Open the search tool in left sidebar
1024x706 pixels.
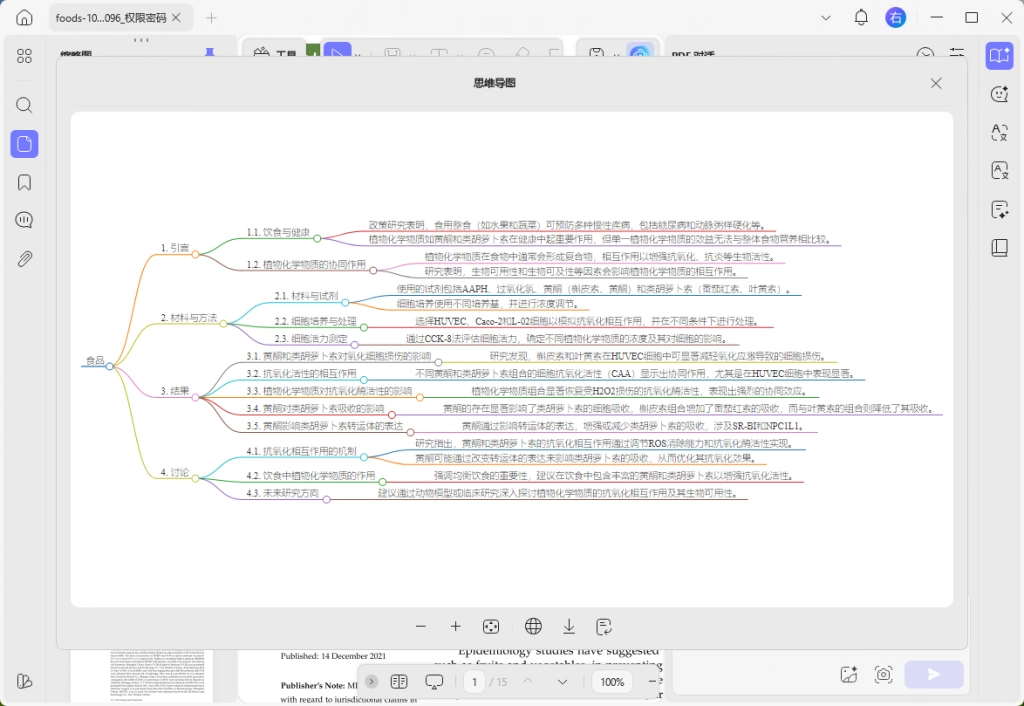click(x=24, y=105)
